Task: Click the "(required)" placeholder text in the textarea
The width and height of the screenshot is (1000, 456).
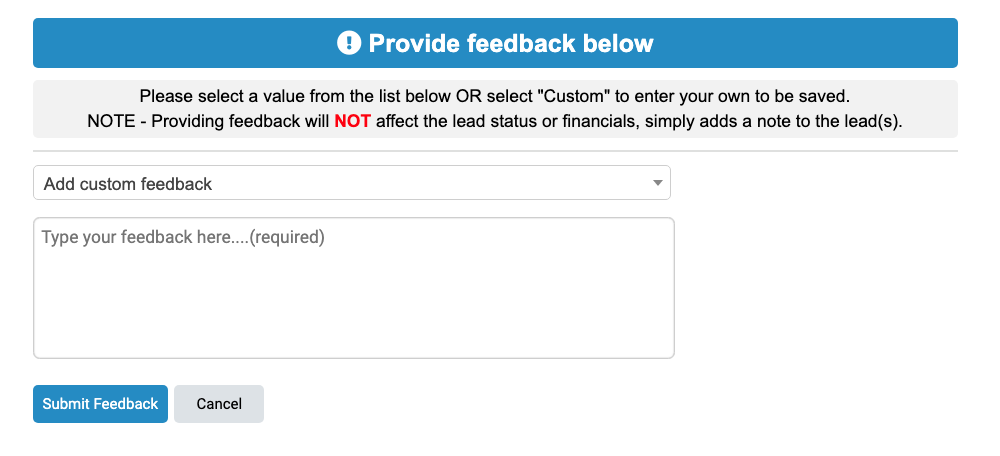Action: [286, 237]
